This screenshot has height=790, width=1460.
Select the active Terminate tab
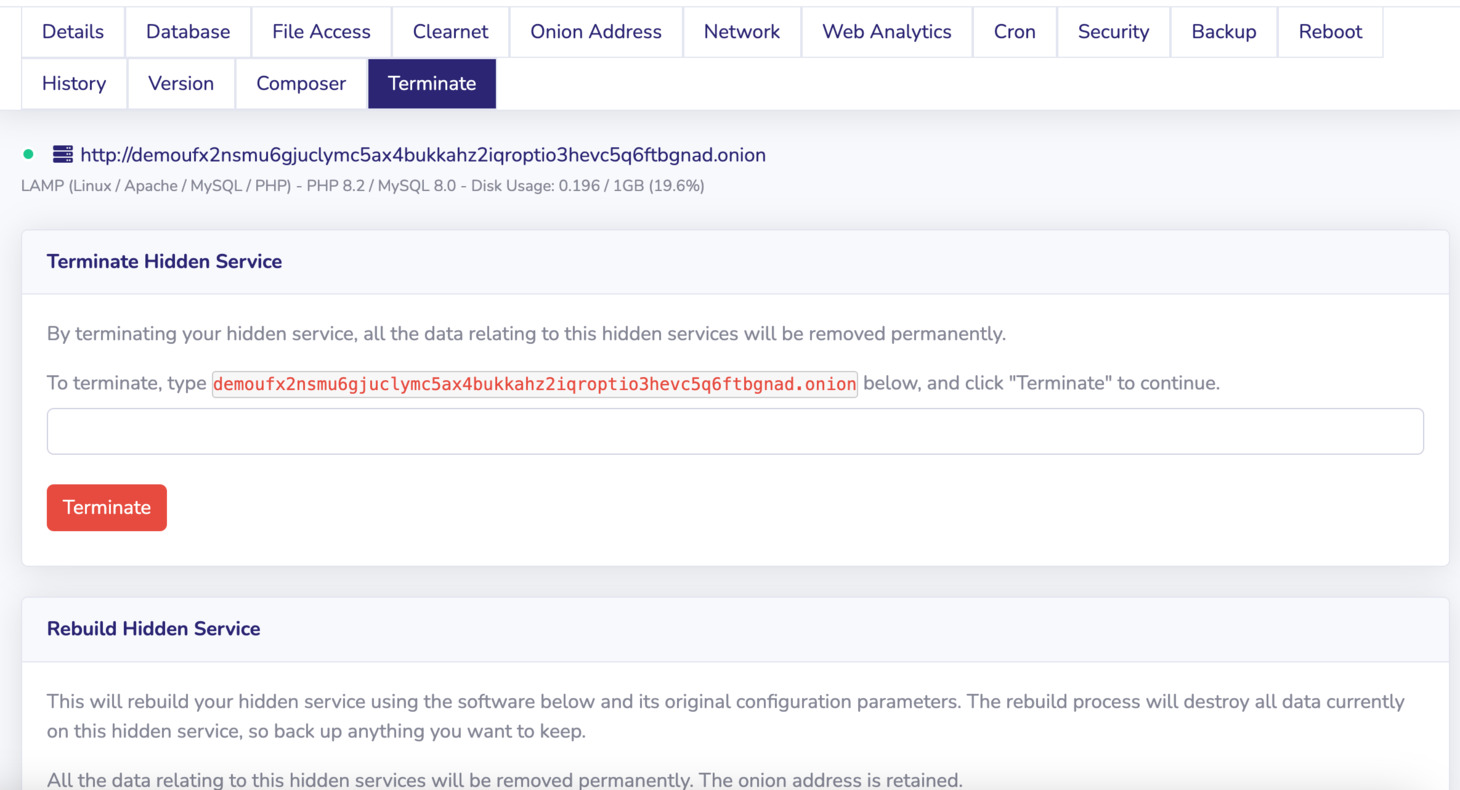pos(432,83)
